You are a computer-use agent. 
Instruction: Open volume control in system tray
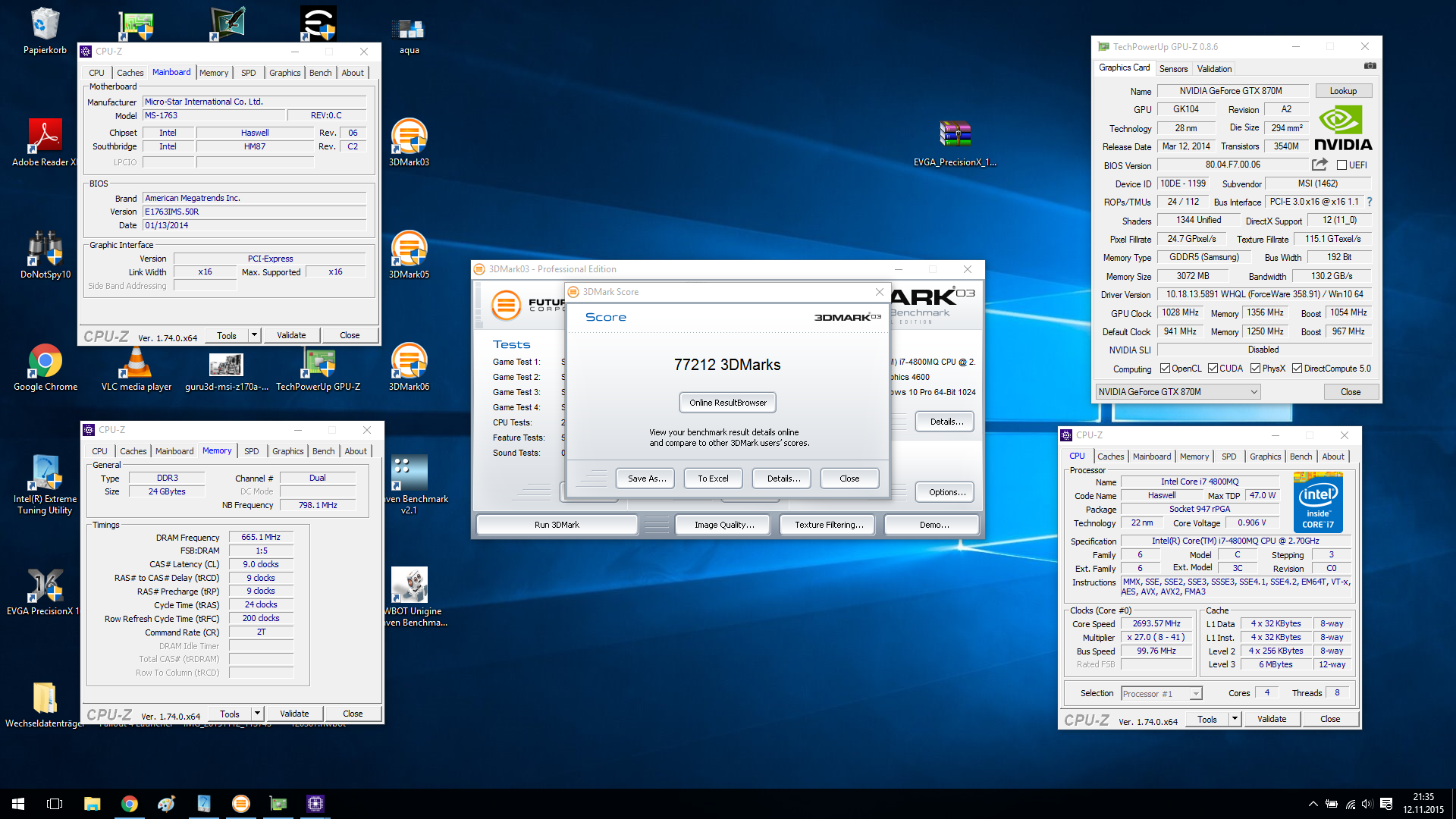point(1367,804)
